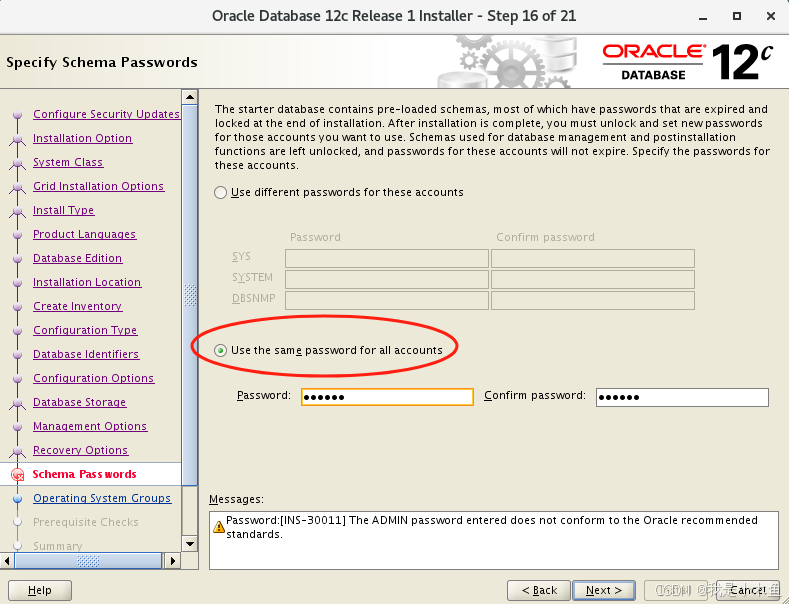Click the Database Edition step bullet

coord(18,259)
